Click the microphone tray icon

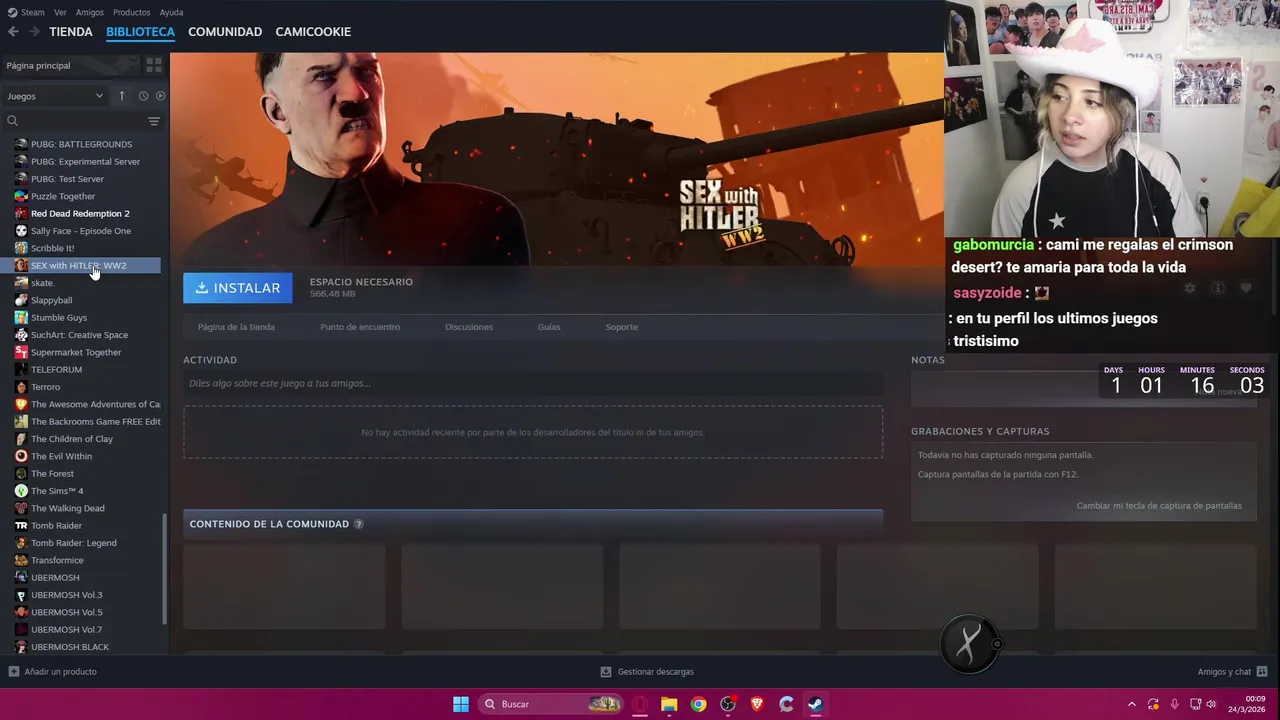click(1174, 704)
